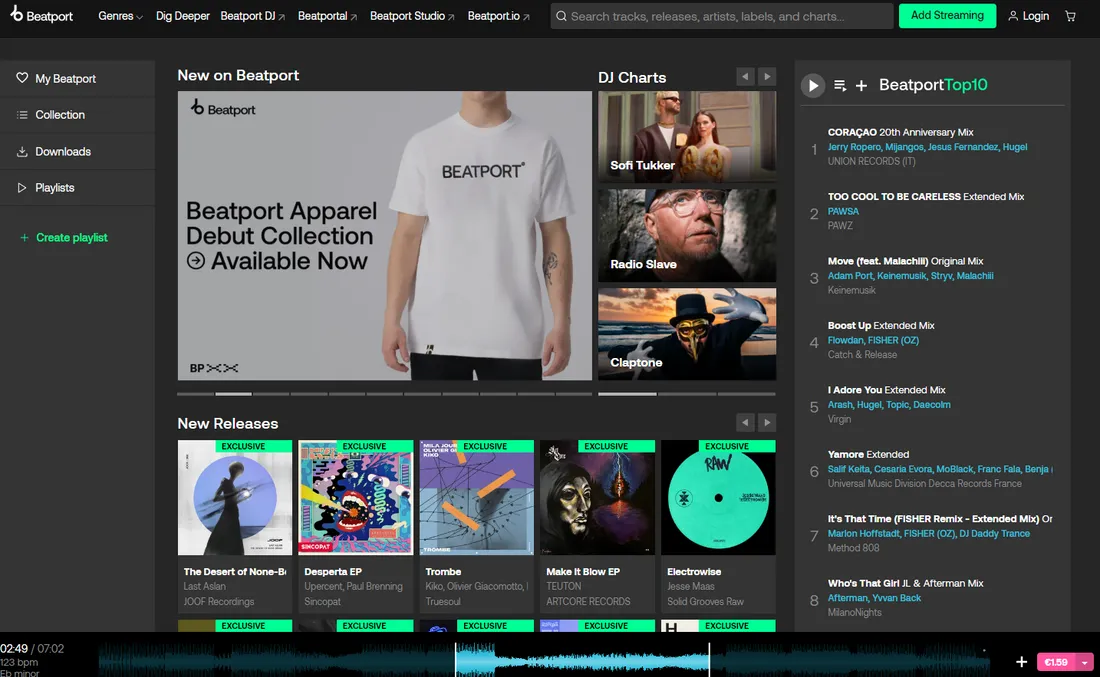Select the second banner carousel indicator

tap(233, 394)
